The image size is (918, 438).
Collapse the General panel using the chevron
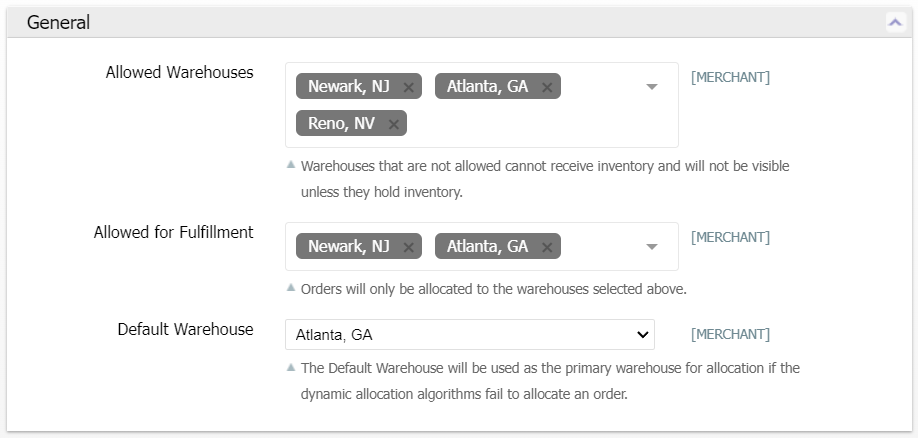(895, 23)
